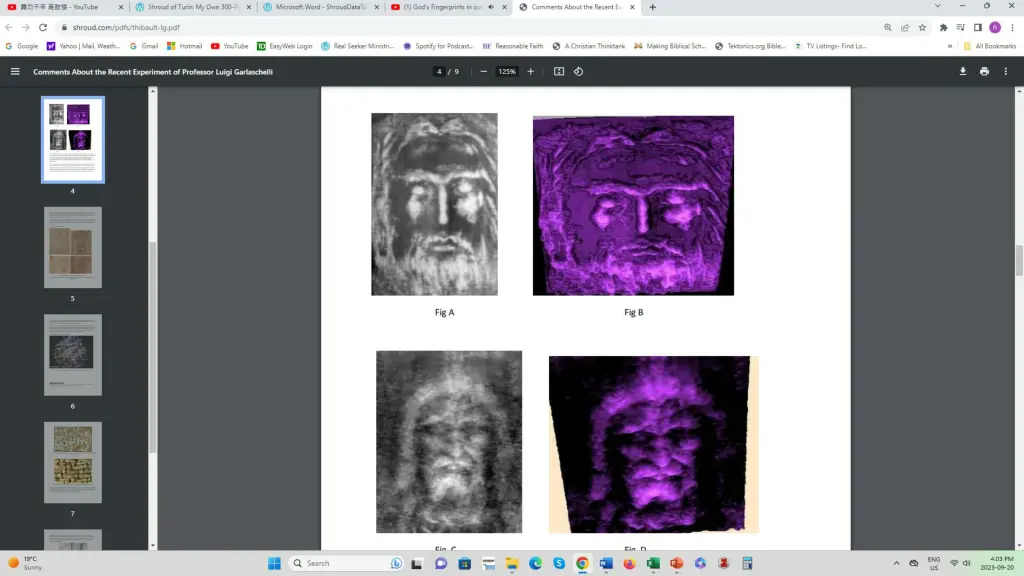This screenshot has width=1024, height=576.
Task: Switch to the first YouTube tab
Action: [64, 7]
